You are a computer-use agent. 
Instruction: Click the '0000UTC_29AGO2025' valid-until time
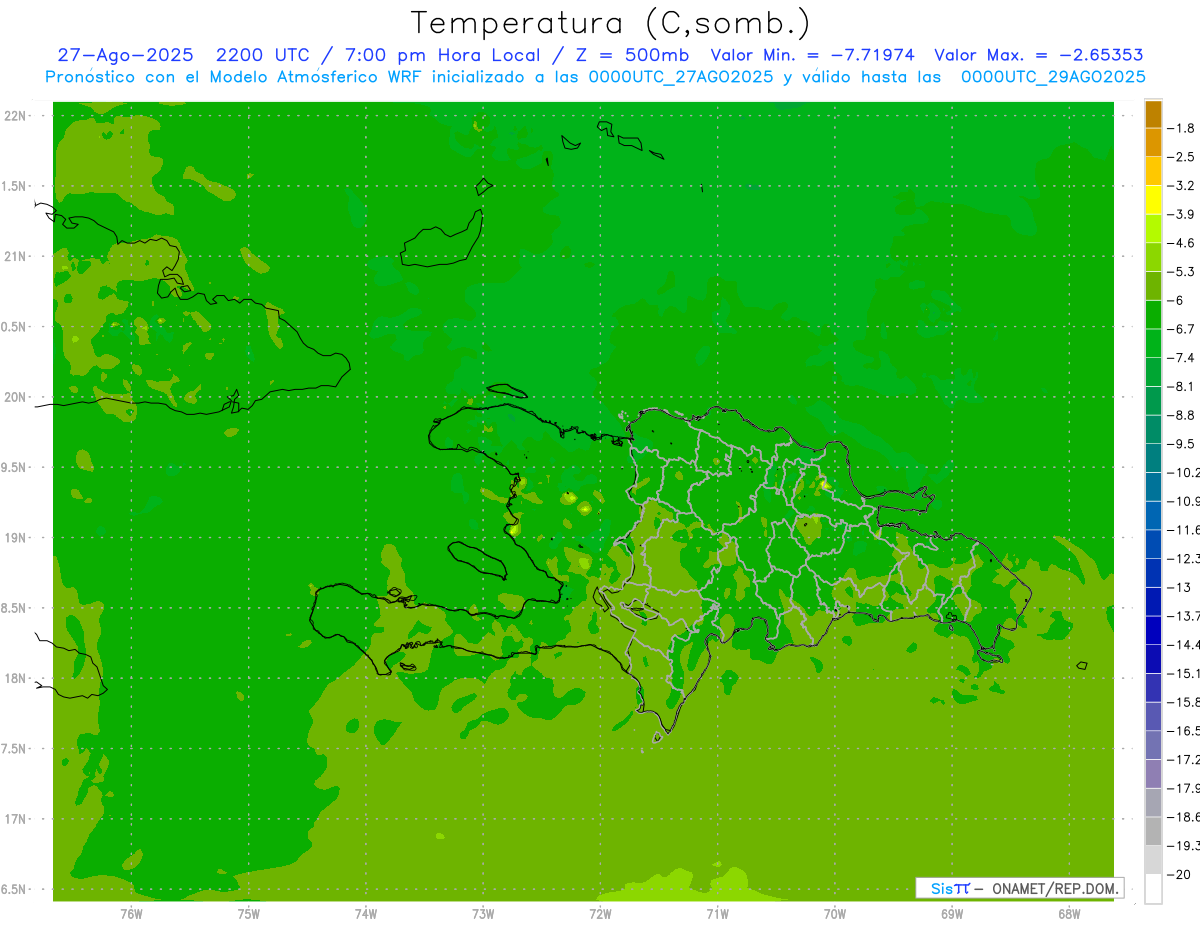coord(1052,77)
